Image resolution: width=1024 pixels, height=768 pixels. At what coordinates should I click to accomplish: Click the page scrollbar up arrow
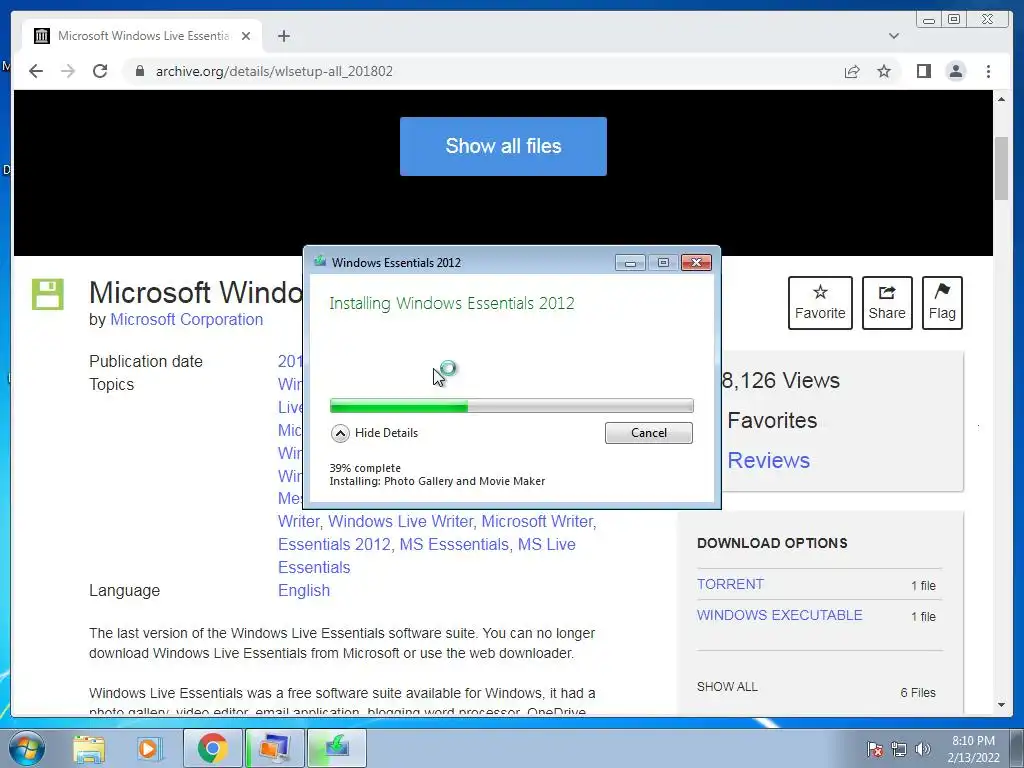1001,99
